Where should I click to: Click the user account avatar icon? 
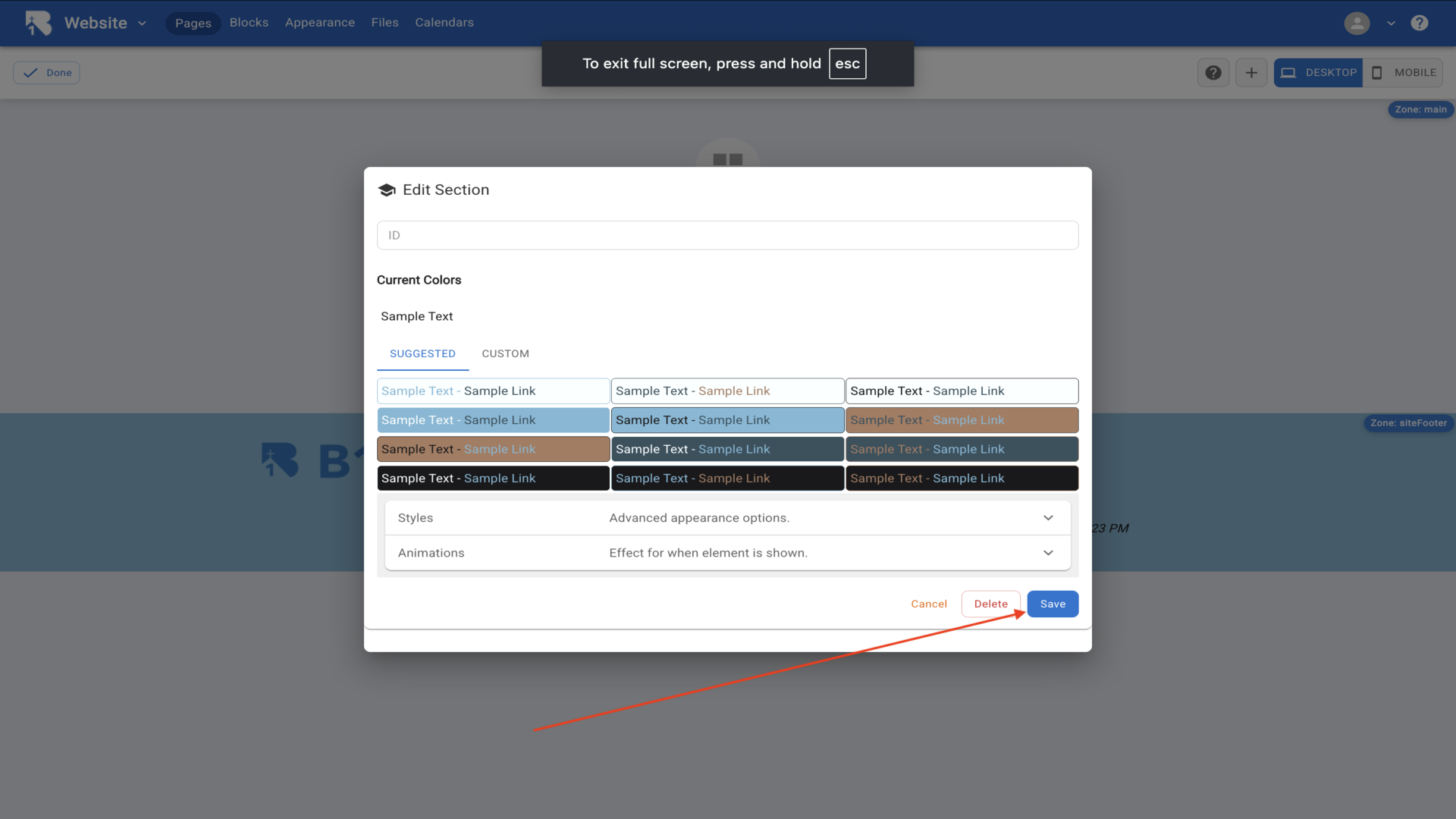(x=1357, y=23)
